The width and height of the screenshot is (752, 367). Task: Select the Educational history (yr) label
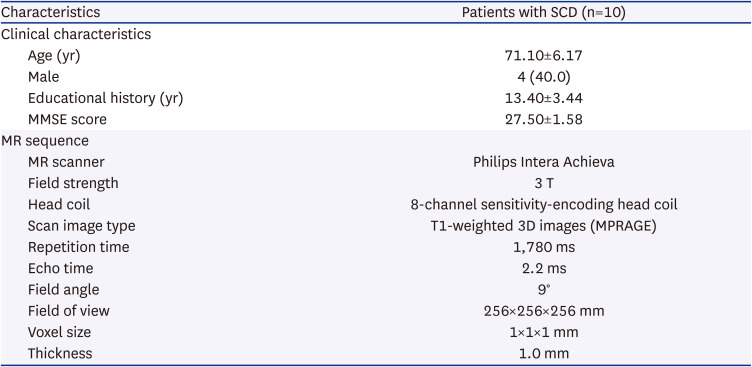click(106, 98)
